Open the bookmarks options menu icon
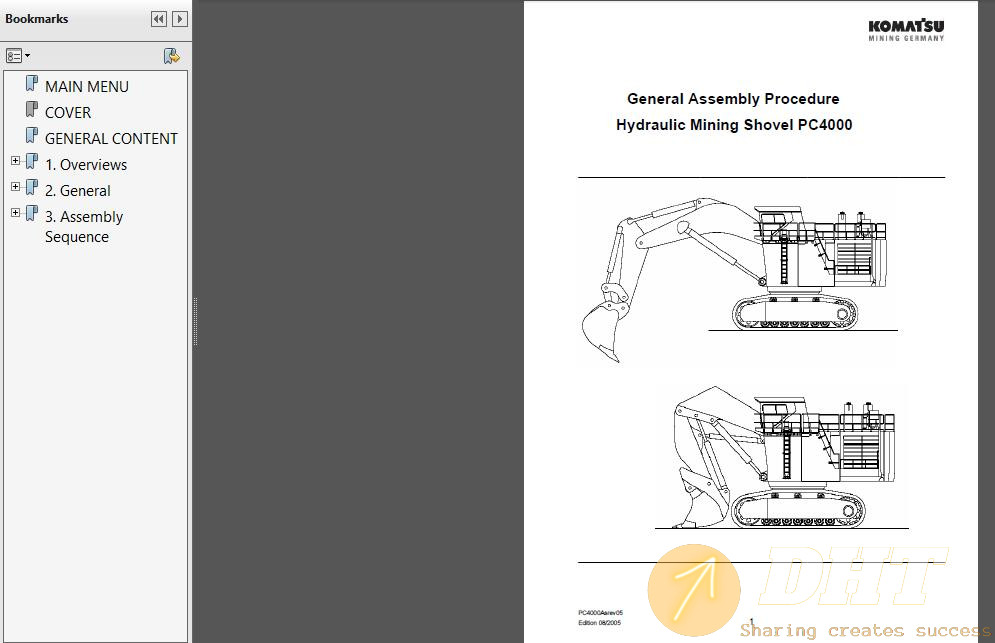Image resolution: width=995 pixels, height=643 pixels. 18,56
